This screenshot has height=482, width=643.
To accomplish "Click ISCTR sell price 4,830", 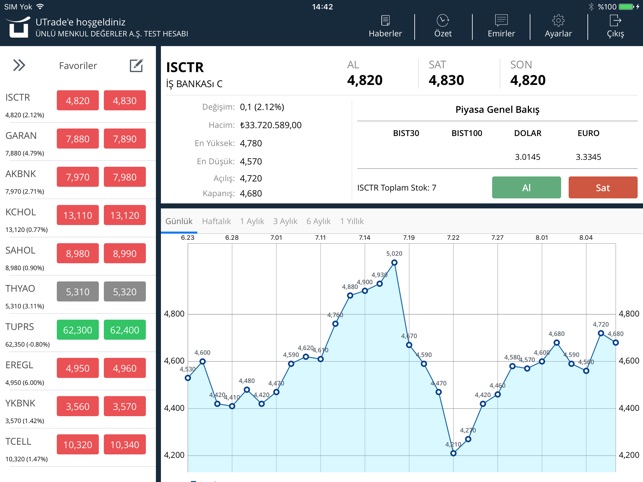I will pyautogui.click(x=125, y=101).
